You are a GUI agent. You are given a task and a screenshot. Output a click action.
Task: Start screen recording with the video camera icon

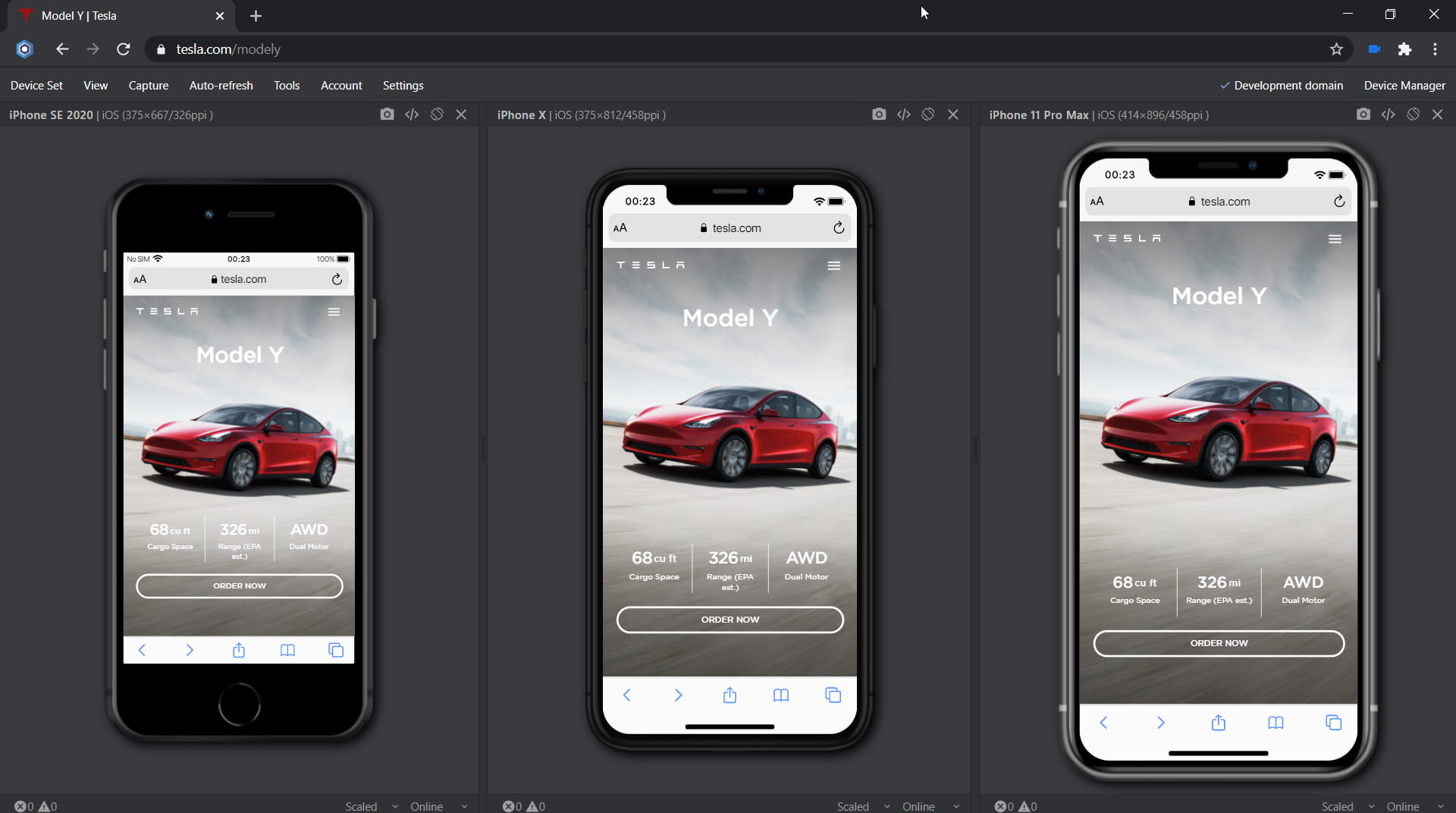pos(1373,49)
